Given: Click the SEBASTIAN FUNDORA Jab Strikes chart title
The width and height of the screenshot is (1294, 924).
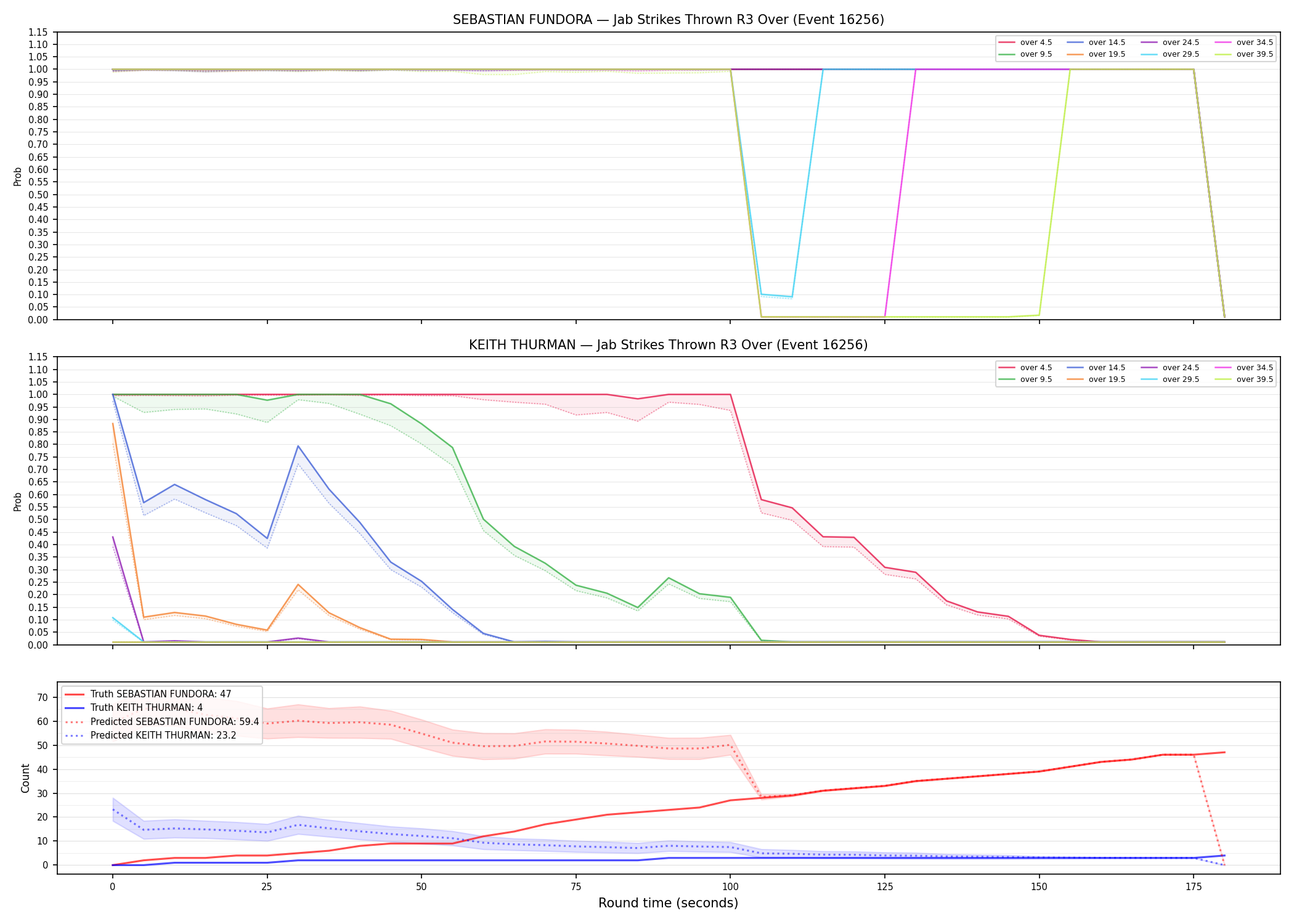Looking at the screenshot, I should [x=668, y=20].
